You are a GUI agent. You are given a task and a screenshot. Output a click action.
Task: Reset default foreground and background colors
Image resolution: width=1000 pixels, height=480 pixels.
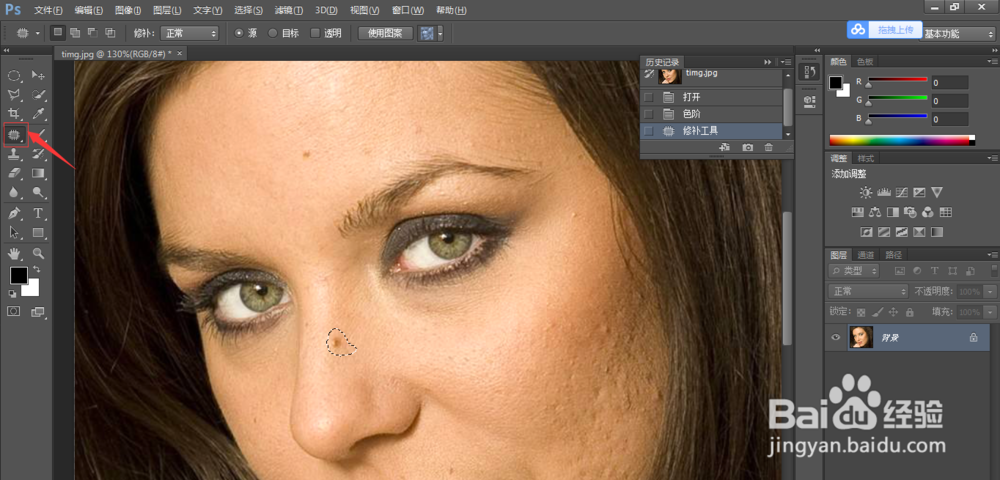click(x=11, y=293)
